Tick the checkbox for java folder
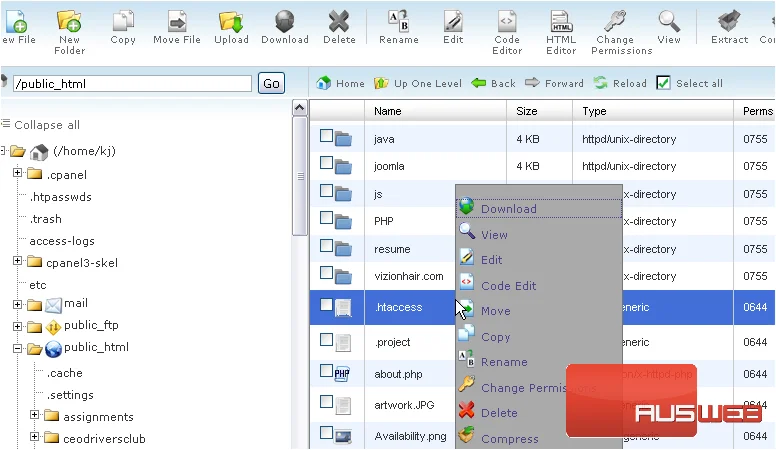 point(326,136)
